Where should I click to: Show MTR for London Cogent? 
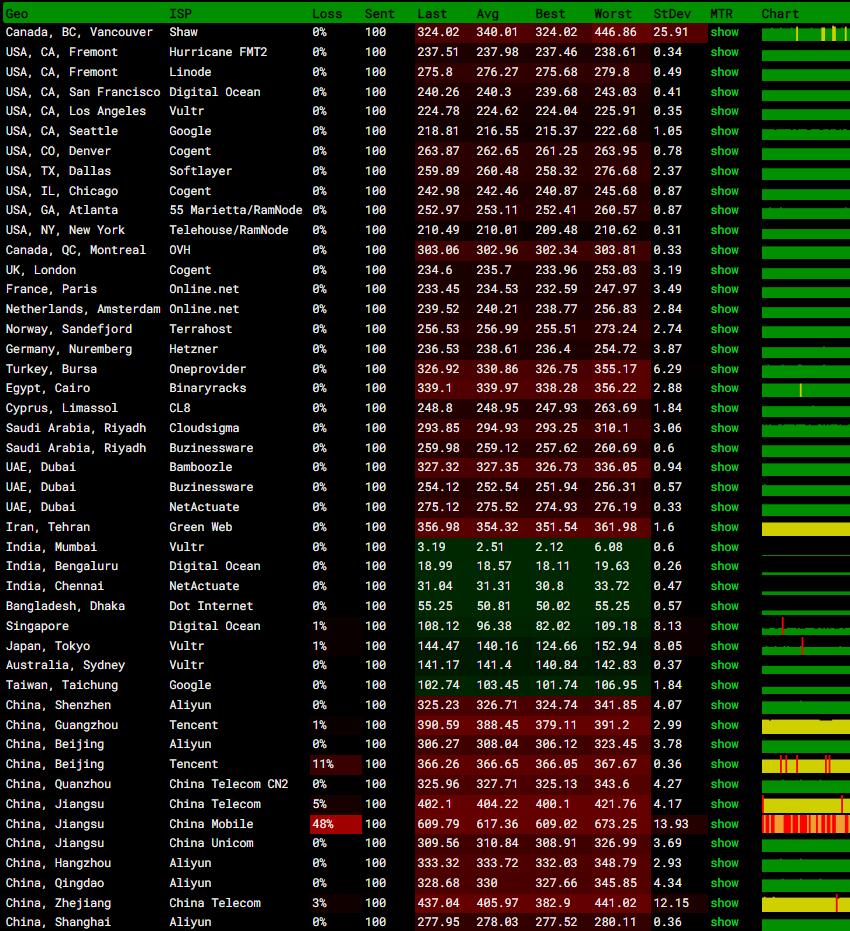[x=724, y=270]
